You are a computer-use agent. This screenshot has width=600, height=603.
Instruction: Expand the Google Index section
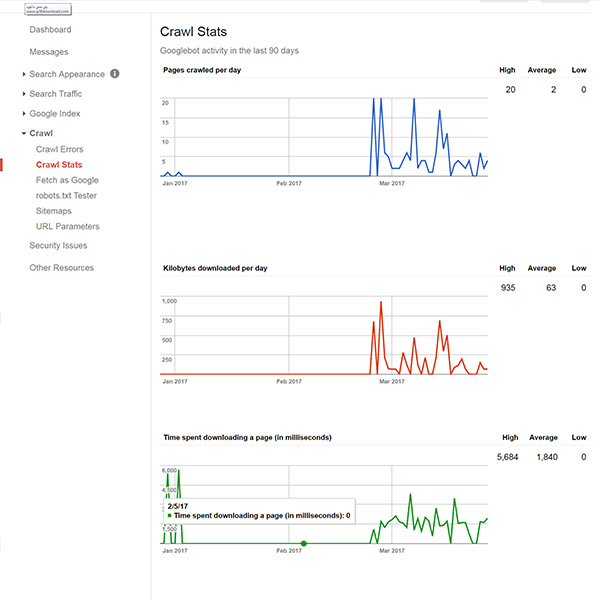click(x=54, y=114)
